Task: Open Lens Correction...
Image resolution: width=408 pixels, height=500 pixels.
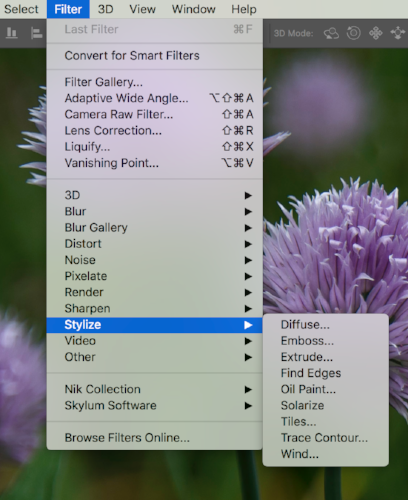Action: 155,130
